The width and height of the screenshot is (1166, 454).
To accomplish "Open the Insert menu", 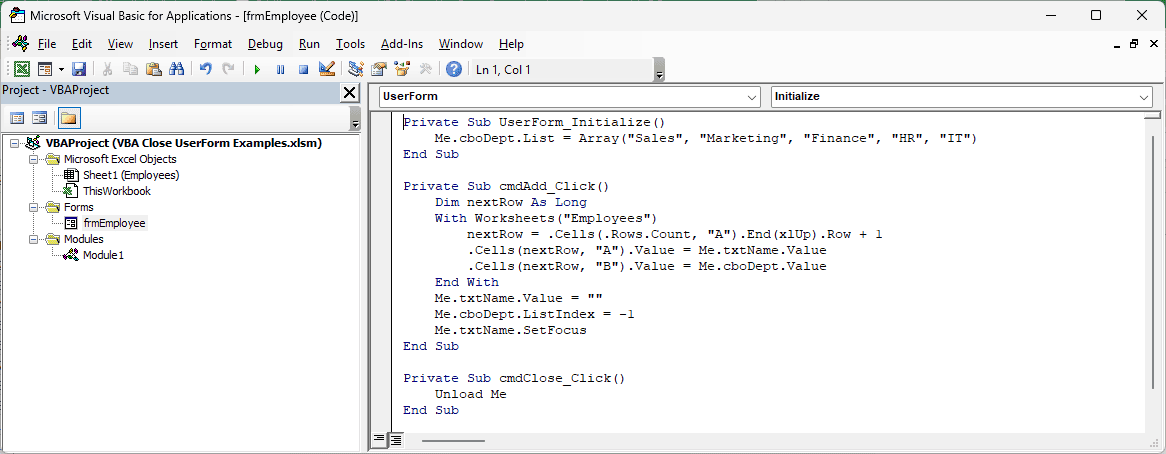I will 163,44.
